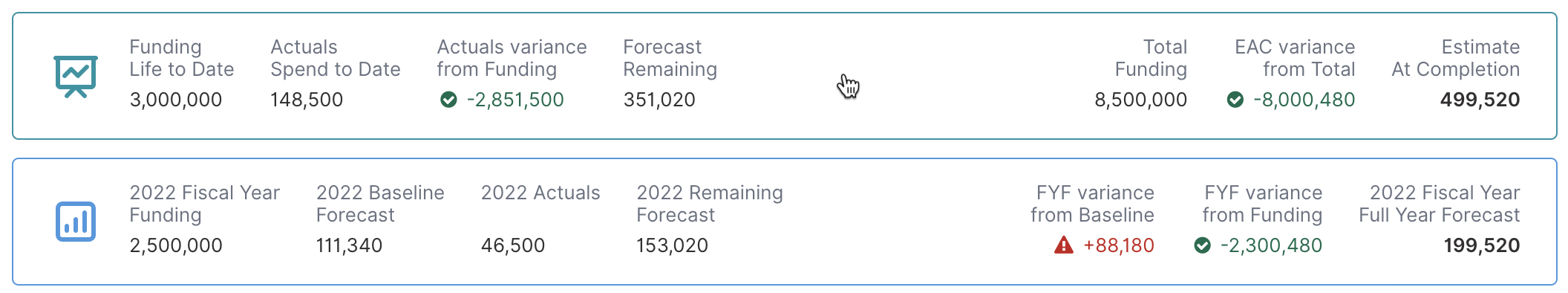Click the EAC variance from Total label
The height and width of the screenshot is (293, 1568).
coord(1295,58)
